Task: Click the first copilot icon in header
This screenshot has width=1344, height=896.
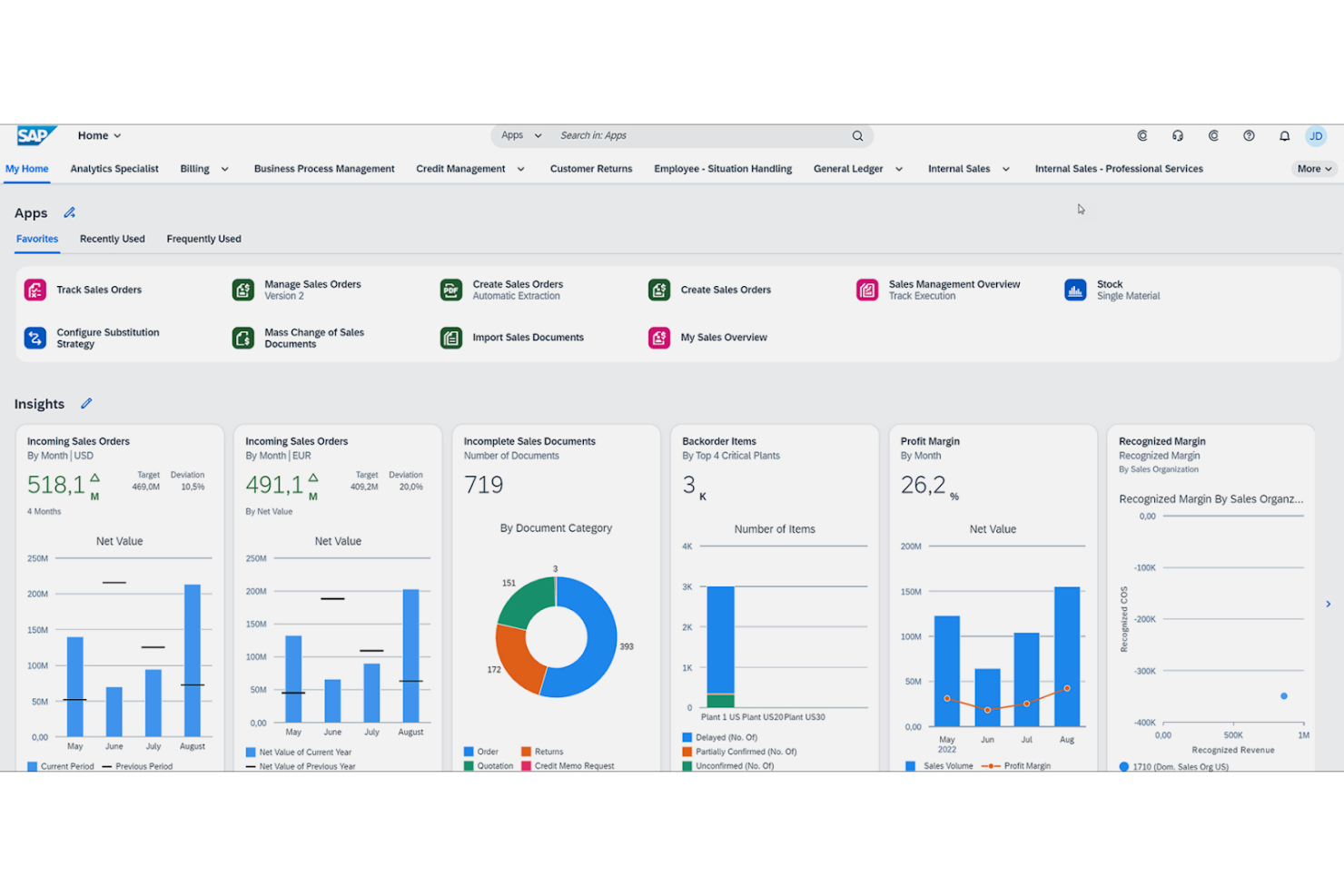Action: pyautogui.click(x=1142, y=136)
